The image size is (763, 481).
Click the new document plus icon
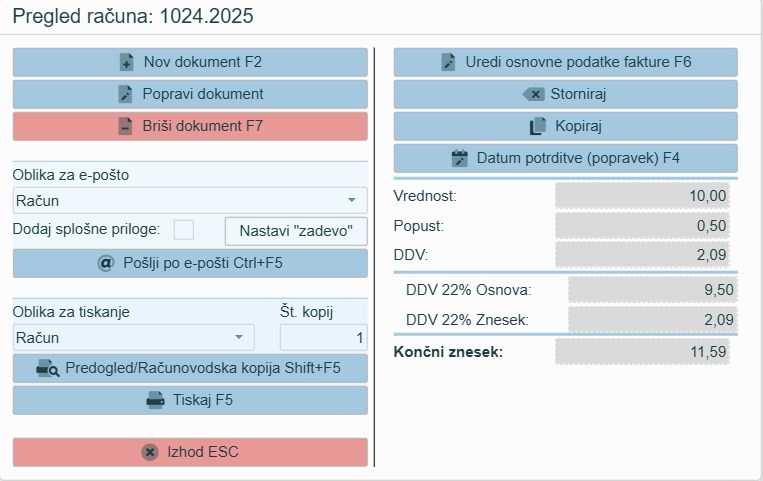click(x=126, y=62)
